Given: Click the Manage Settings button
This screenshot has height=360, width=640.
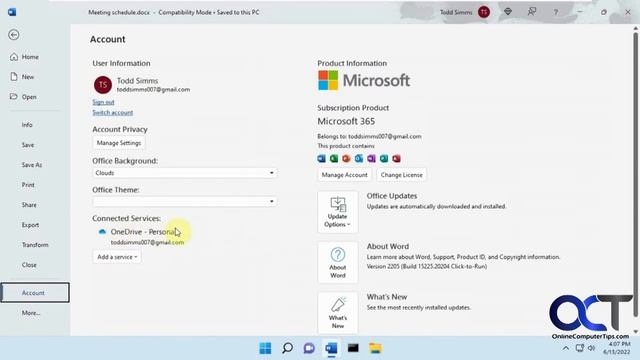Looking at the screenshot, I should pyautogui.click(x=119, y=143).
